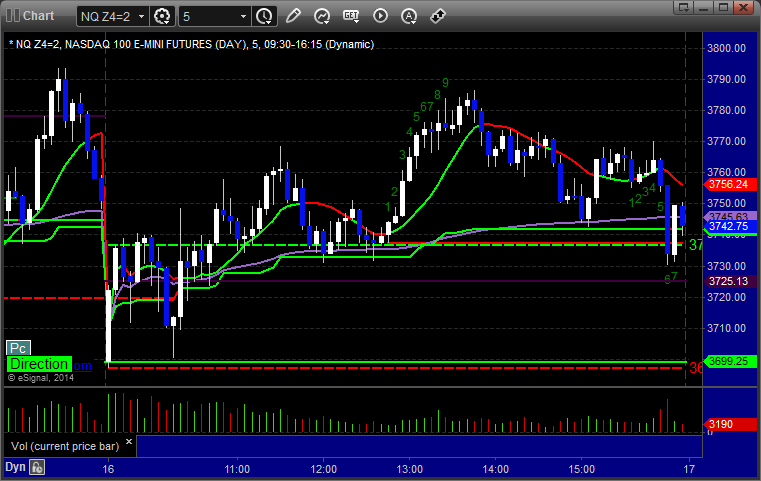Click the 15:00 time axis label
Viewport: 761px width, 481px height.
[x=581, y=469]
